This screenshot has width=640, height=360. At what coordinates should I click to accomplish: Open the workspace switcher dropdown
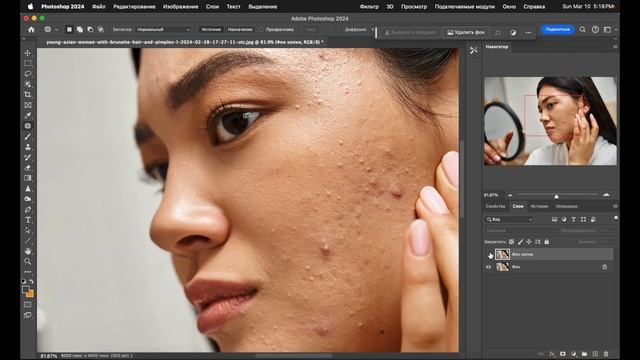pos(609,29)
